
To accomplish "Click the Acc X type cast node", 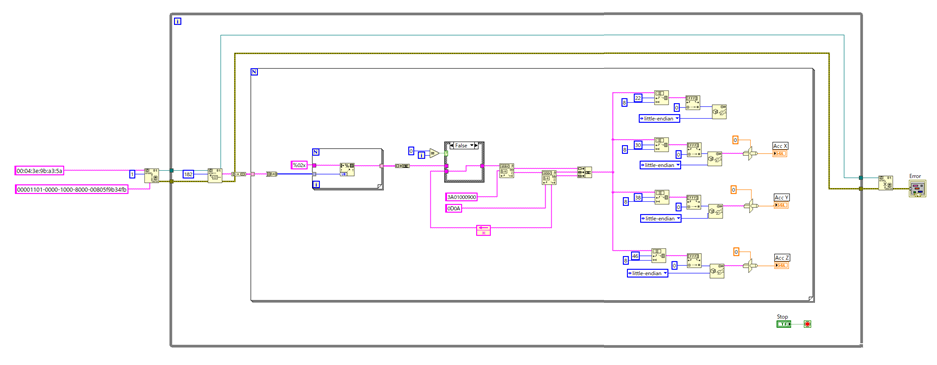I will (x=715, y=159).
